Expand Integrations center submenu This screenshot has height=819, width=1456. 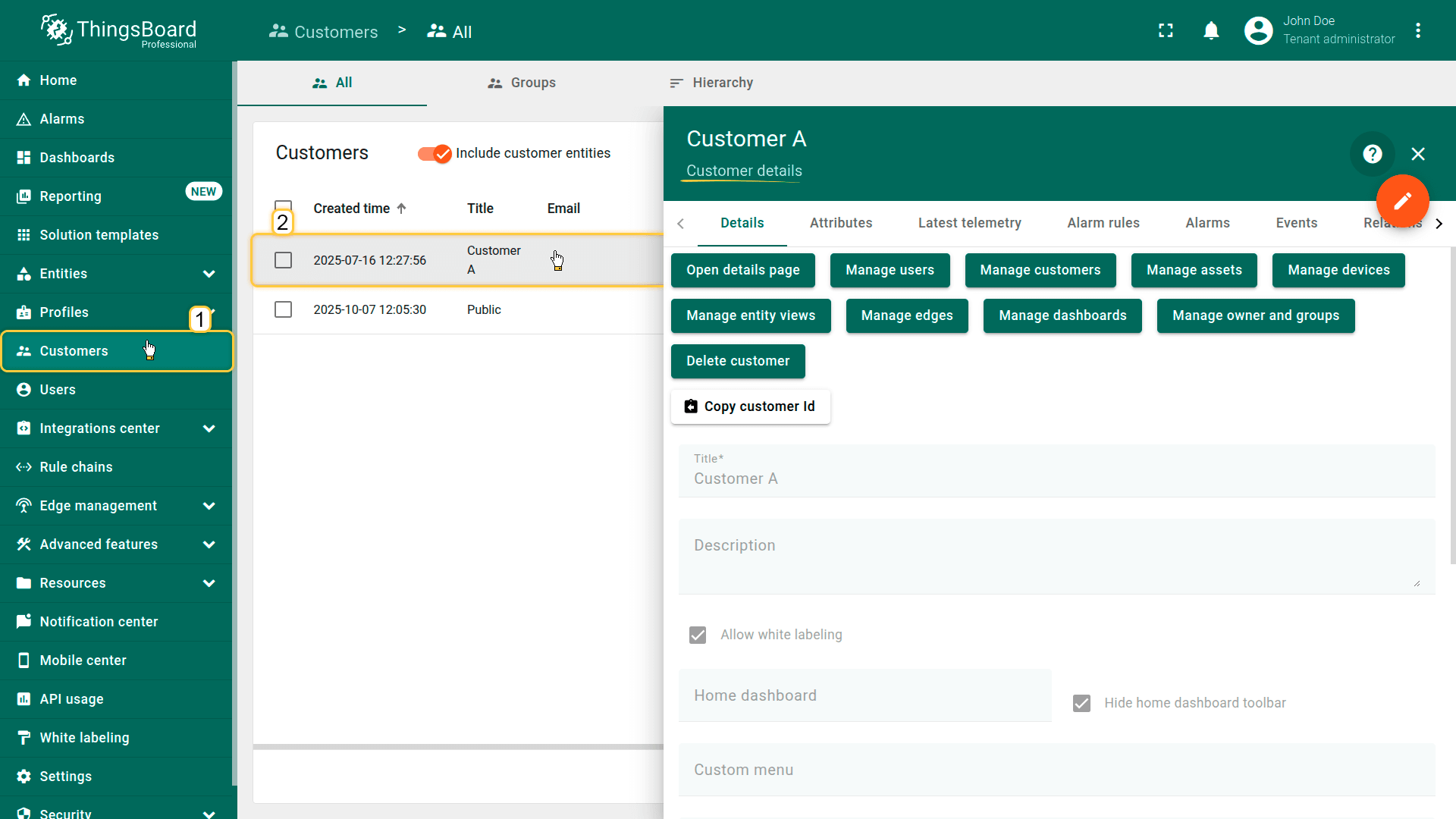point(209,428)
